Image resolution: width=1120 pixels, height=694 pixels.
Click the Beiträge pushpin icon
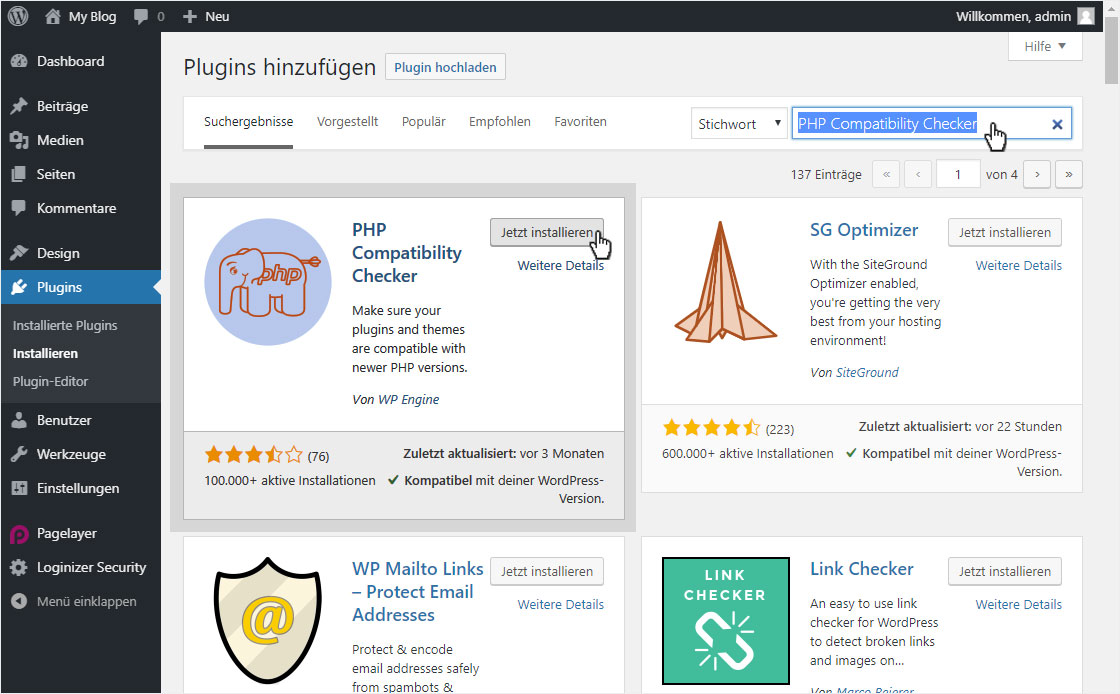point(19,106)
